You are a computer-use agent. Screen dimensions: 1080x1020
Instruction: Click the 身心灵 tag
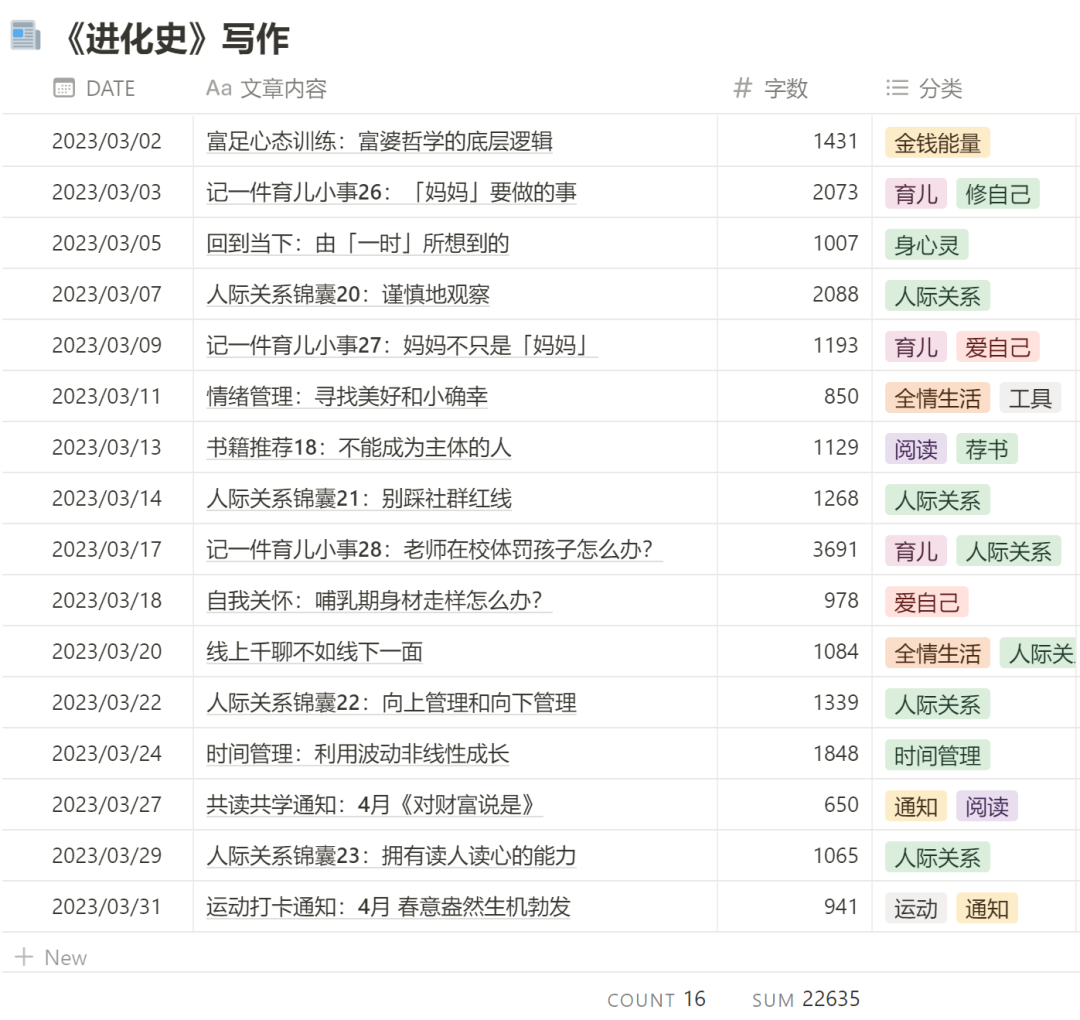pyautogui.click(x=926, y=244)
